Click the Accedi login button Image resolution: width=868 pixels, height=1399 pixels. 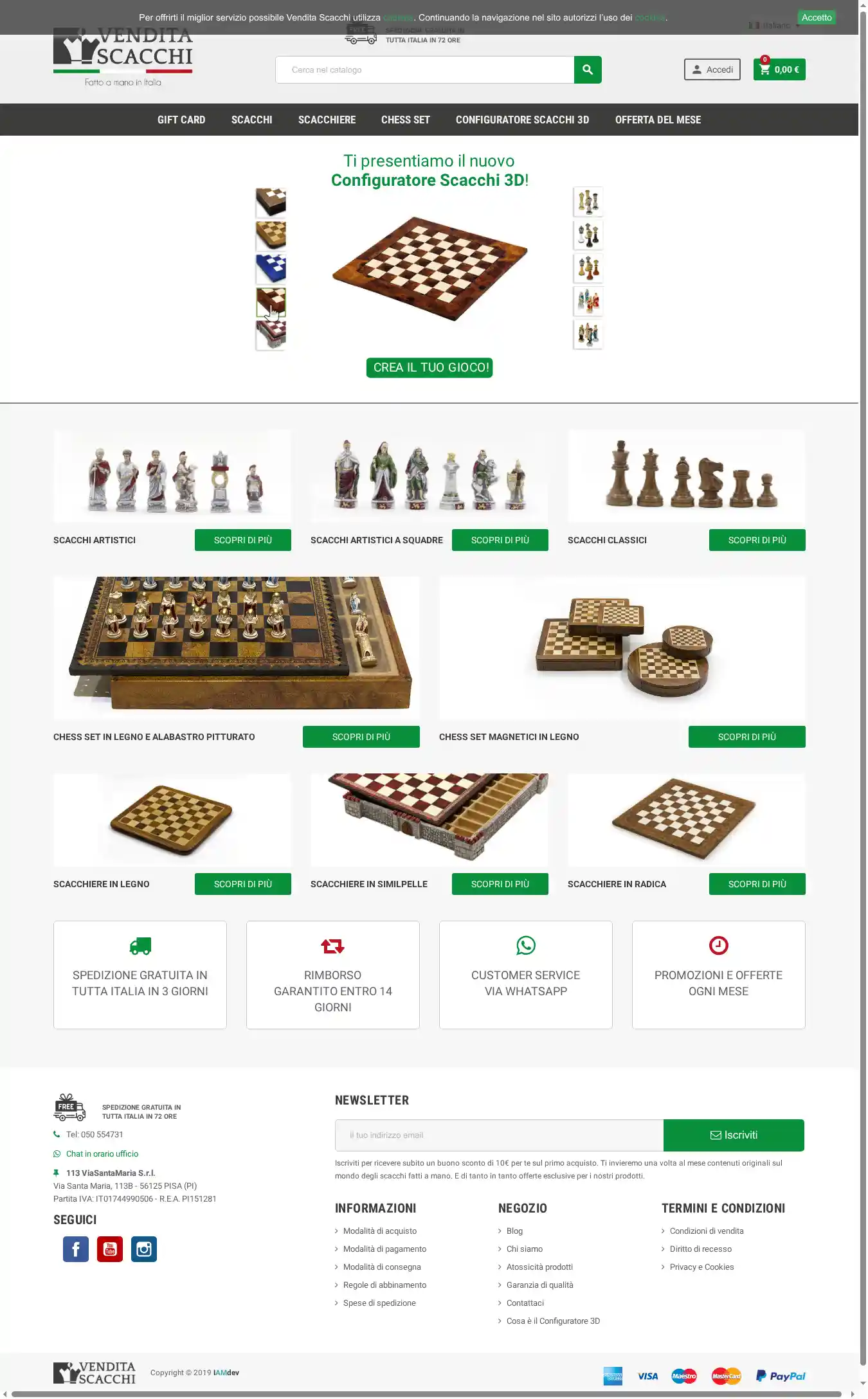pos(712,69)
